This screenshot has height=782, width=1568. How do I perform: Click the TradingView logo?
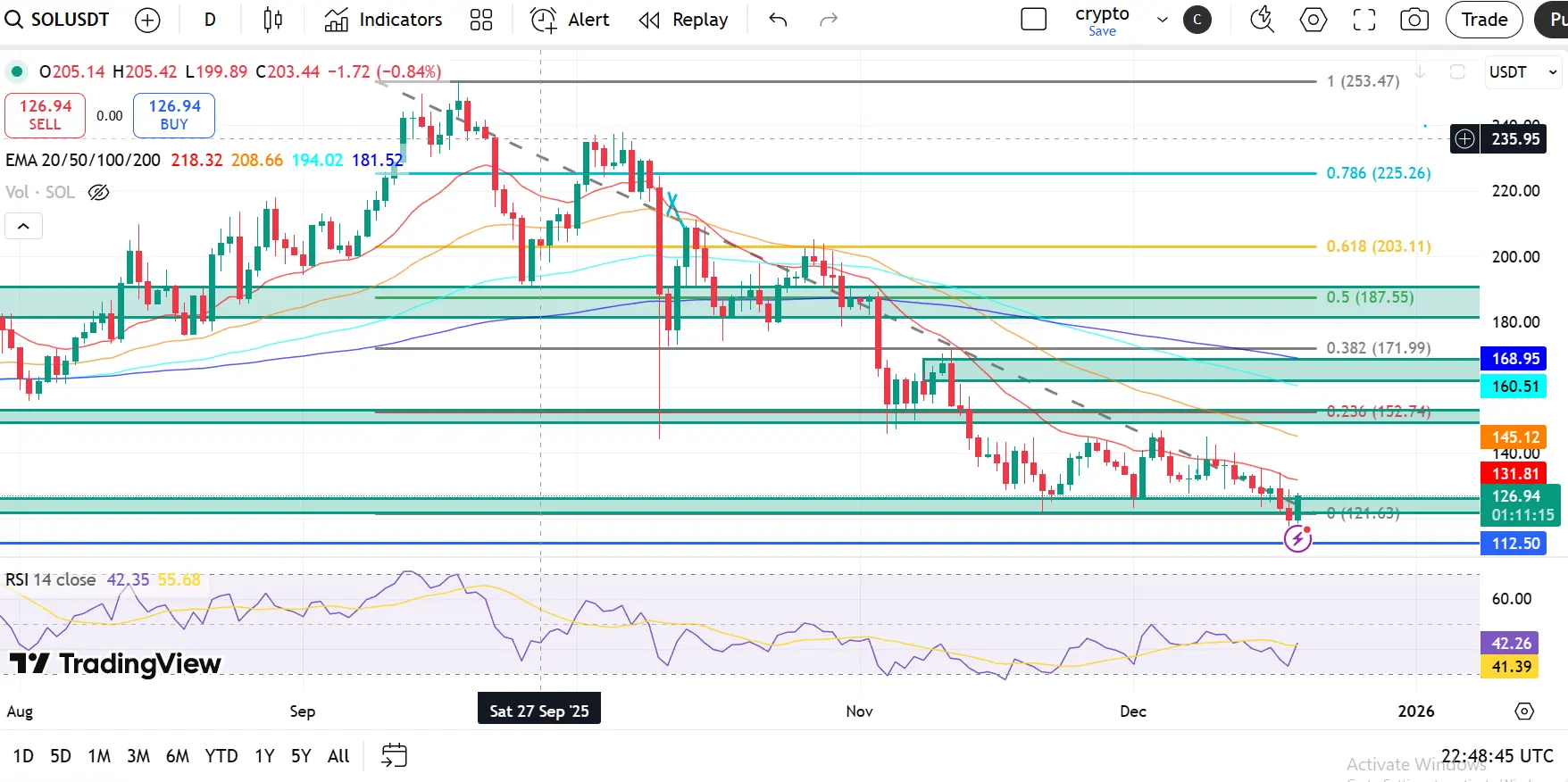[115, 663]
